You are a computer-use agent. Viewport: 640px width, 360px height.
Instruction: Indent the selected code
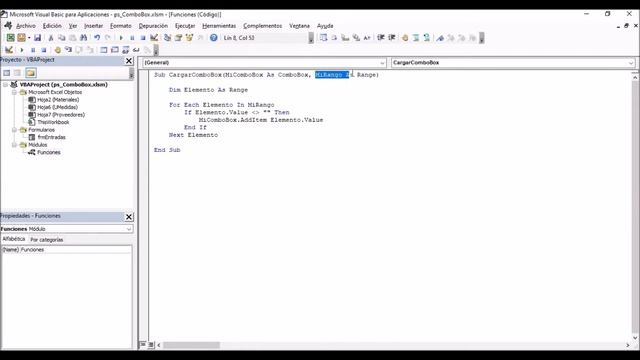381,38
